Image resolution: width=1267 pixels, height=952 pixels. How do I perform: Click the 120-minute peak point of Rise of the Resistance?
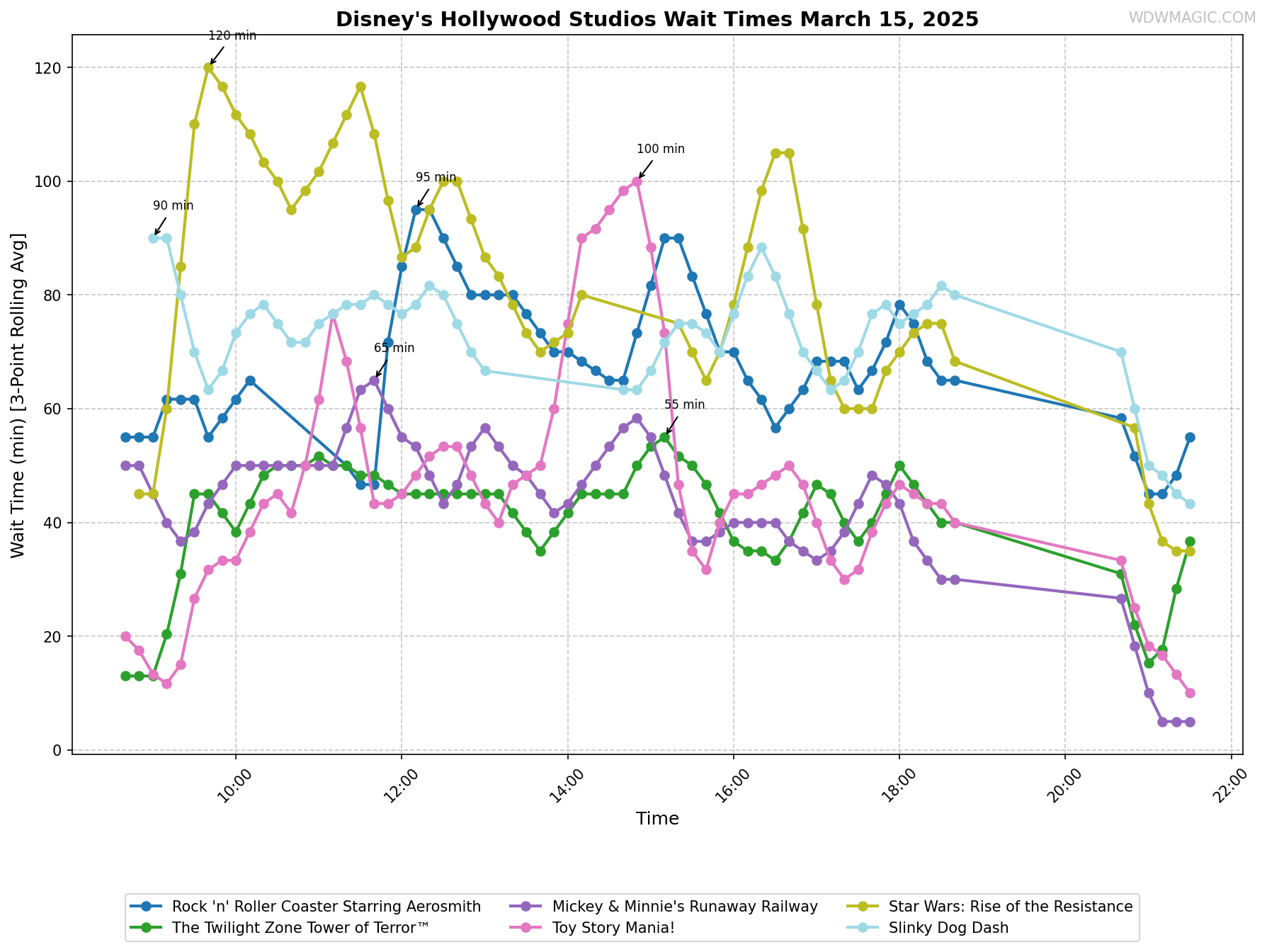208,68
